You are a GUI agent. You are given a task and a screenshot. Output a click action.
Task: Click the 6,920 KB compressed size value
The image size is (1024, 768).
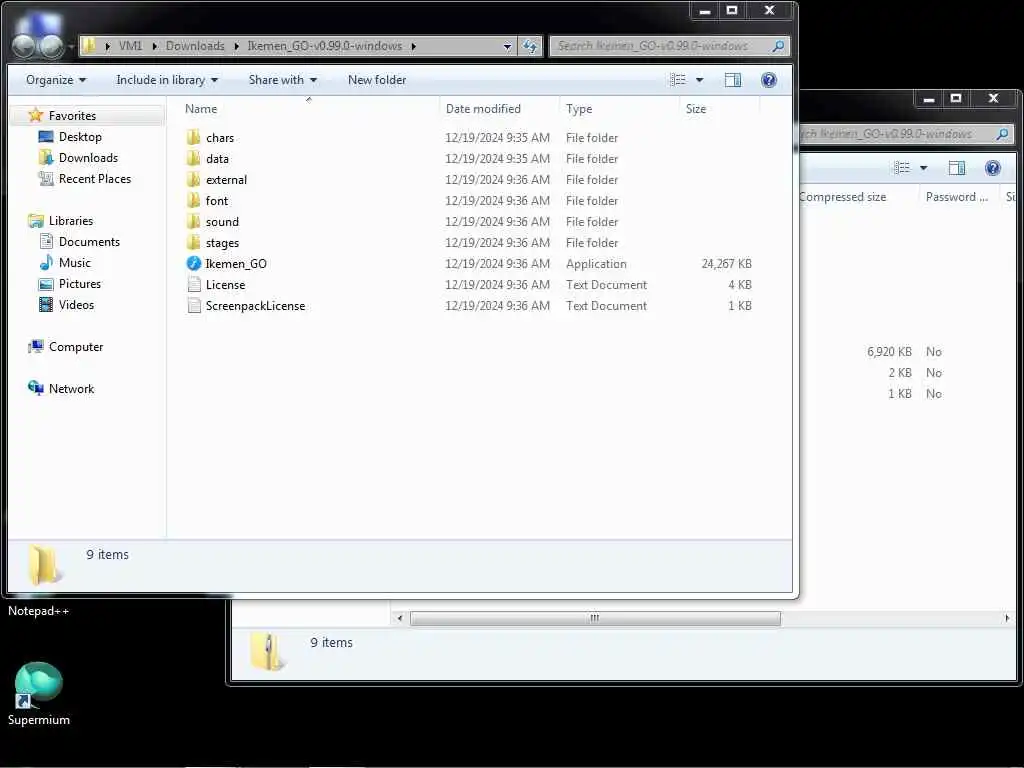coord(889,351)
